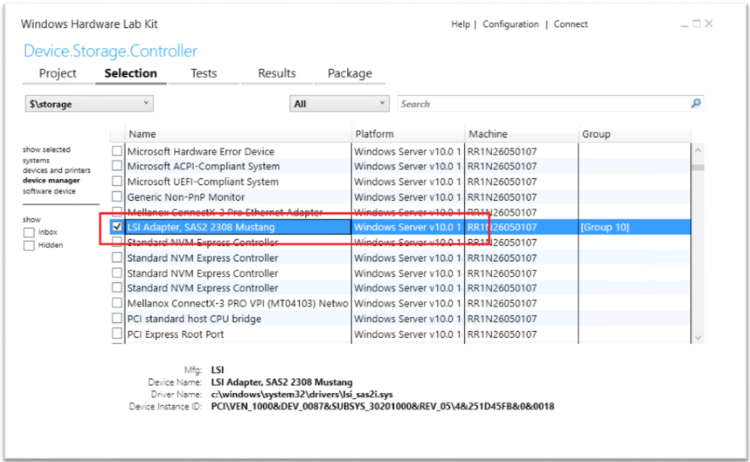Click the Connect link
Viewport: 750px width, 462px height.
point(571,24)
